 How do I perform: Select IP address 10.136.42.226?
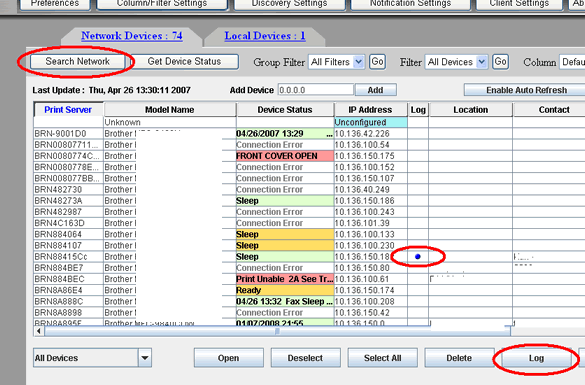point(370,134)
